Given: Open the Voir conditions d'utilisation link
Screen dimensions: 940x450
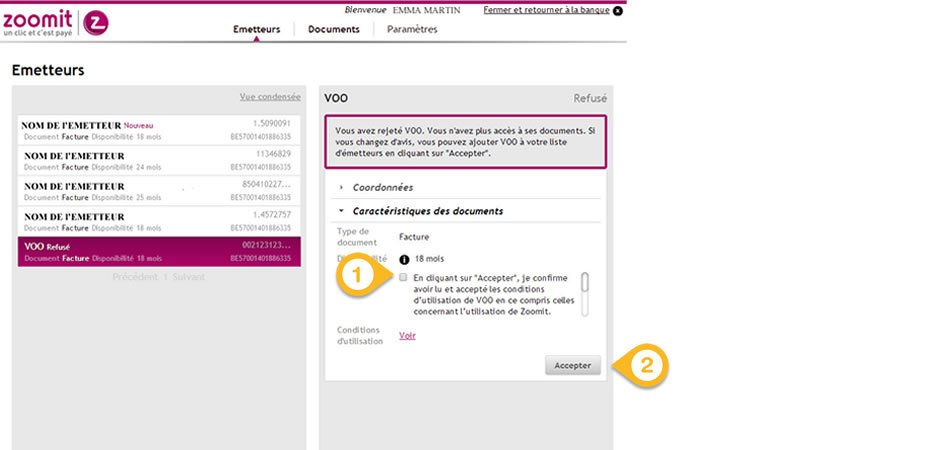Looking at the screenshot, I should click(x=407, y=336).
